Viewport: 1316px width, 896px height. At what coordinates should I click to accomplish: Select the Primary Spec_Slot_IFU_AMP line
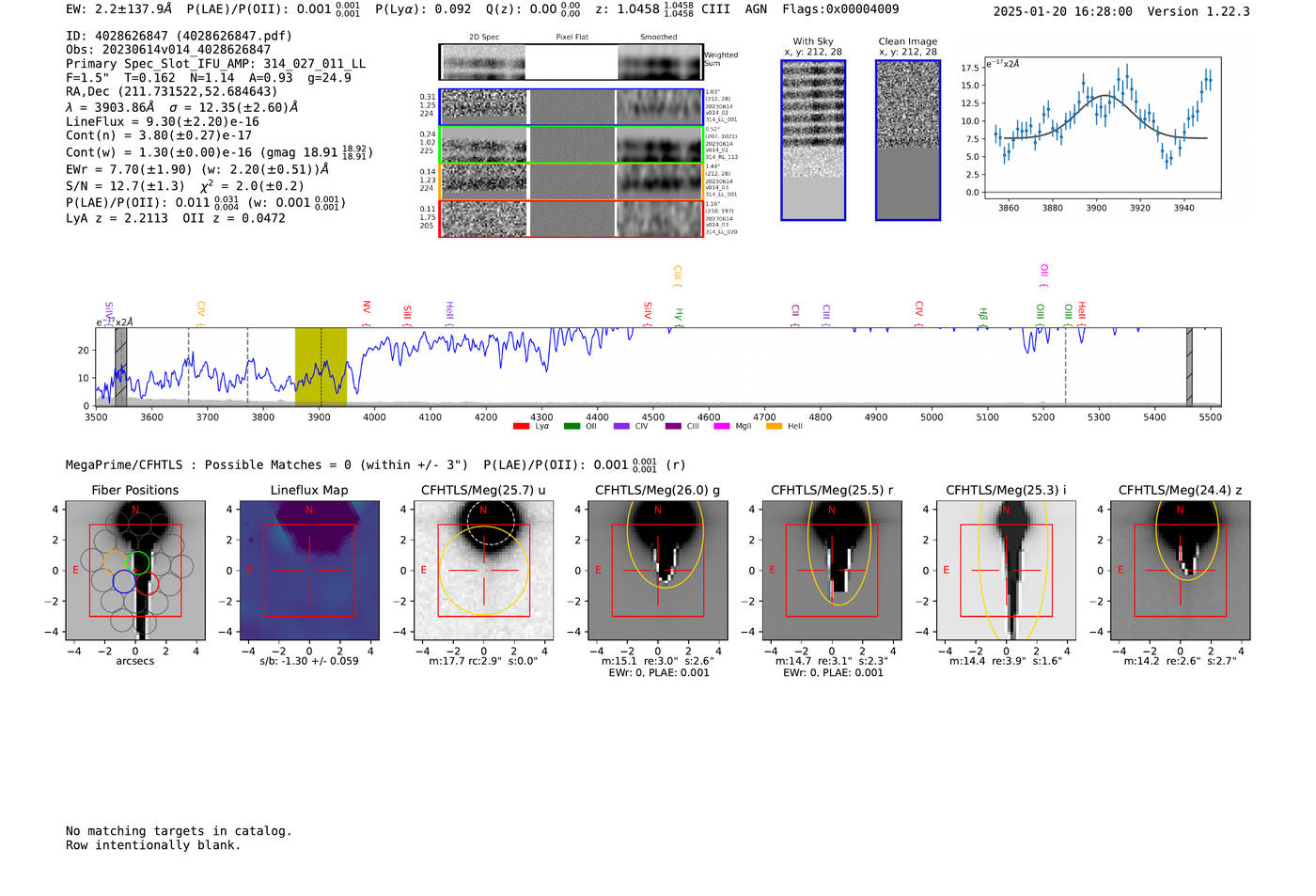215,64
